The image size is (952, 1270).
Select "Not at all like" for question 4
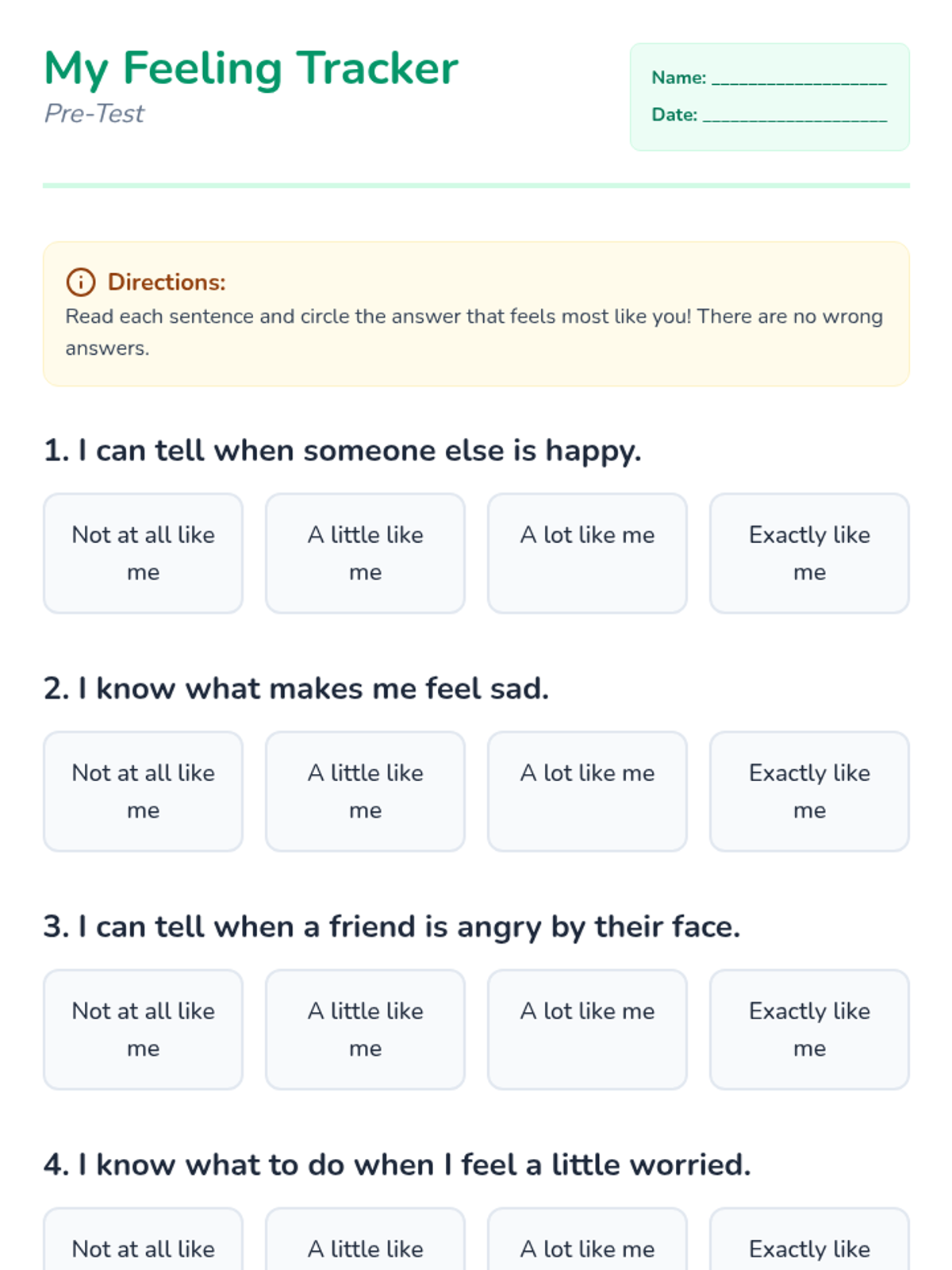pyautogui.click(x=144, y=1246)
